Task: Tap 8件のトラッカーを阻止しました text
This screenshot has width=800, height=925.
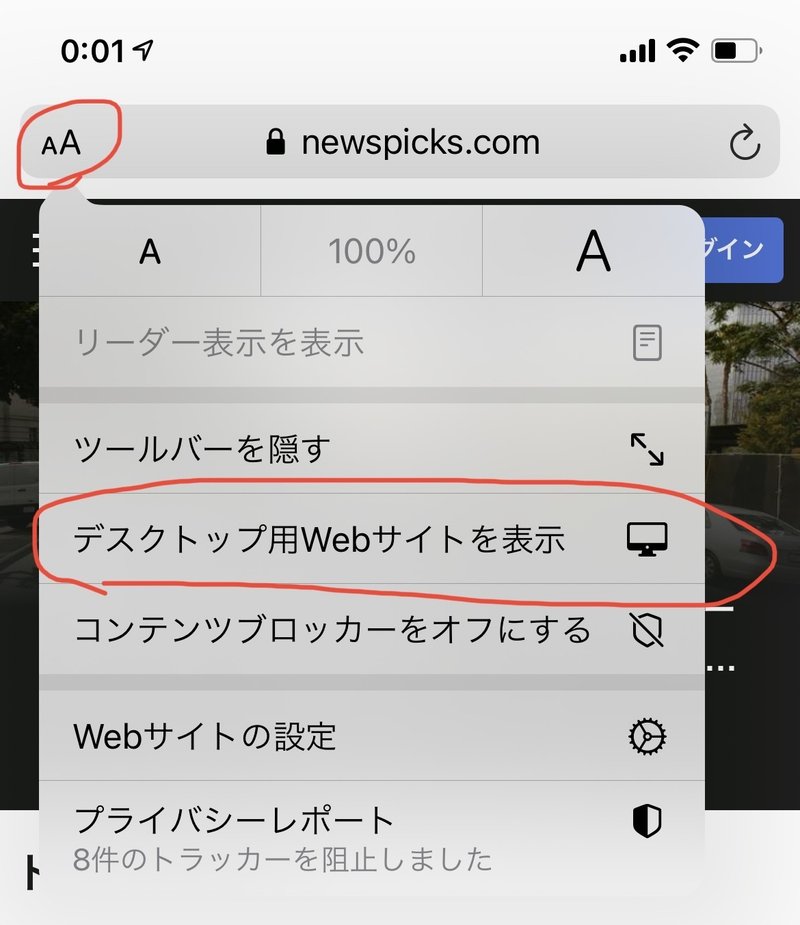Action: [x=283, y=860]
